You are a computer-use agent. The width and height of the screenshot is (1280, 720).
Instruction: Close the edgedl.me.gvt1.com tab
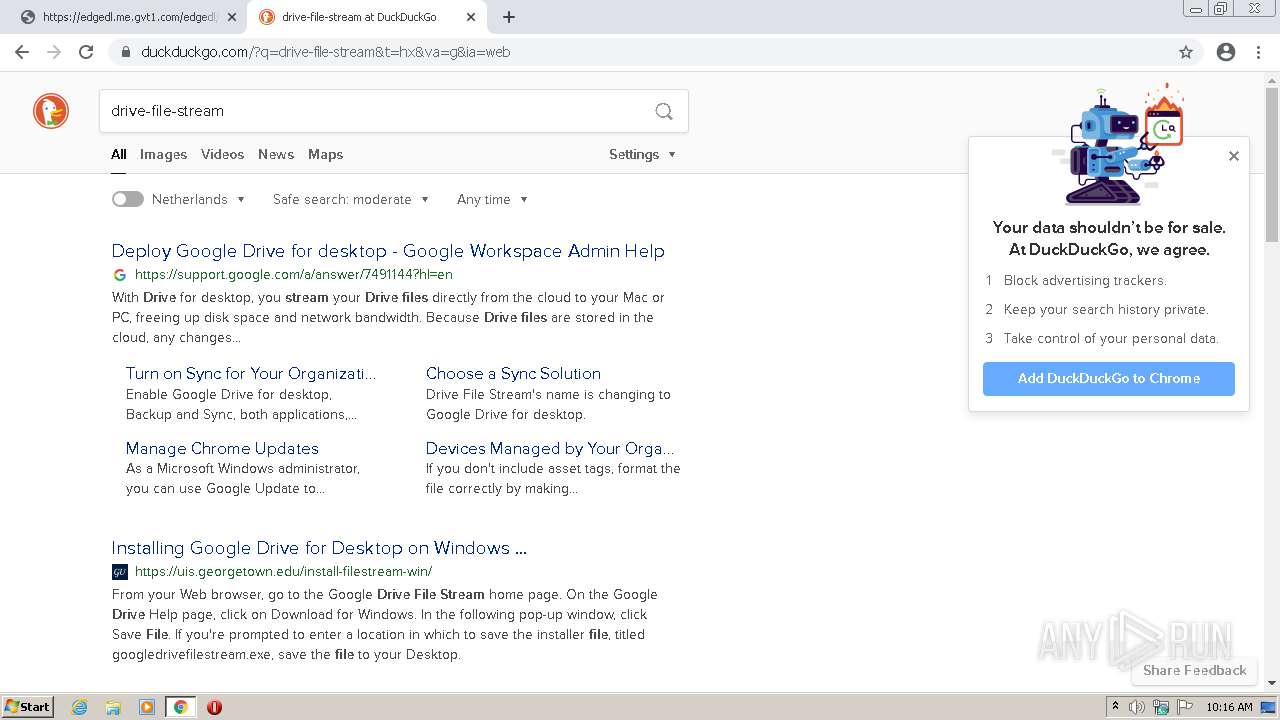tap(232, 17)
